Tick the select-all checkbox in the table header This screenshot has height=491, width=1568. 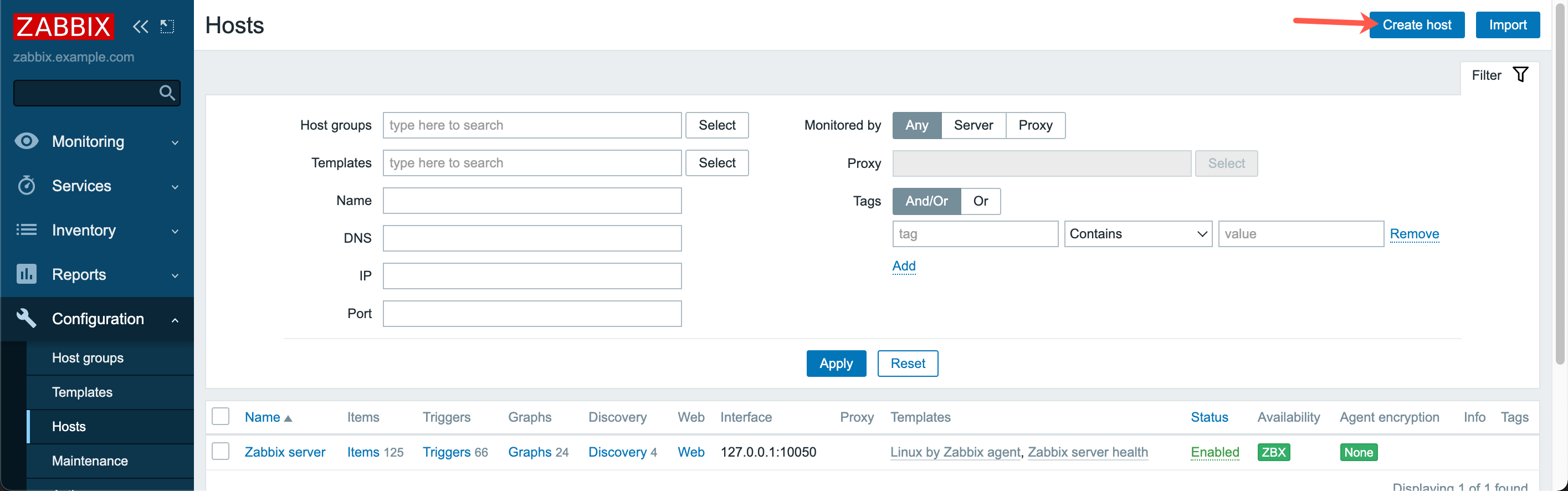[221, 417]
